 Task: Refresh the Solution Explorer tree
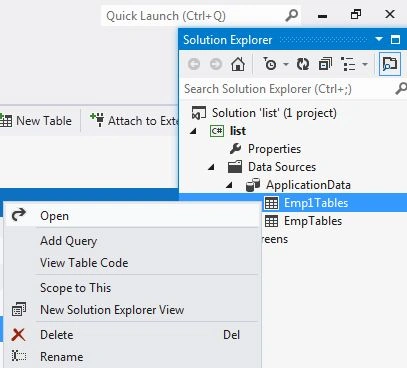tap(303, 64)
